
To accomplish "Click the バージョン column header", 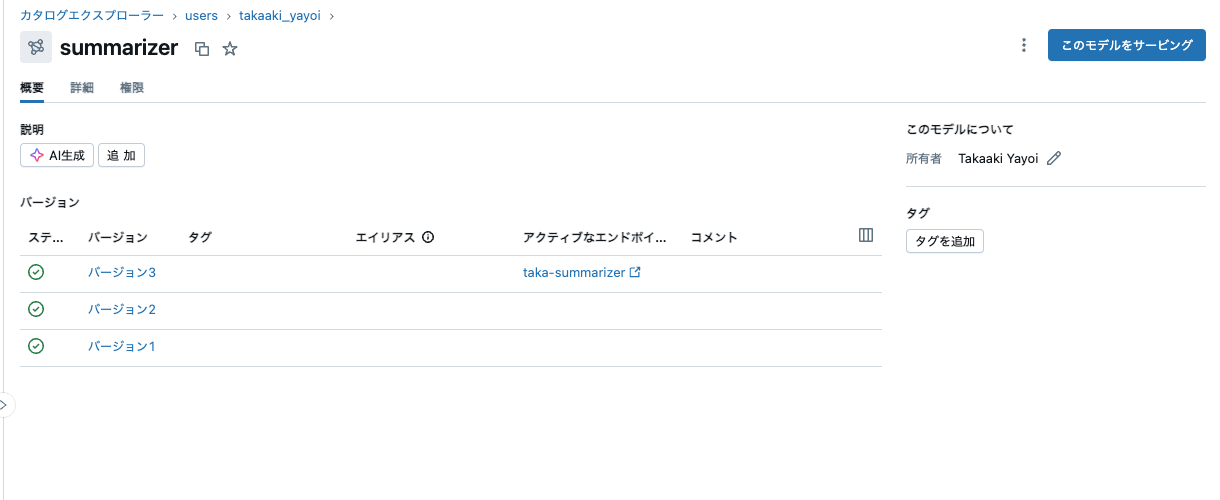I will click(x=118, y=237).
